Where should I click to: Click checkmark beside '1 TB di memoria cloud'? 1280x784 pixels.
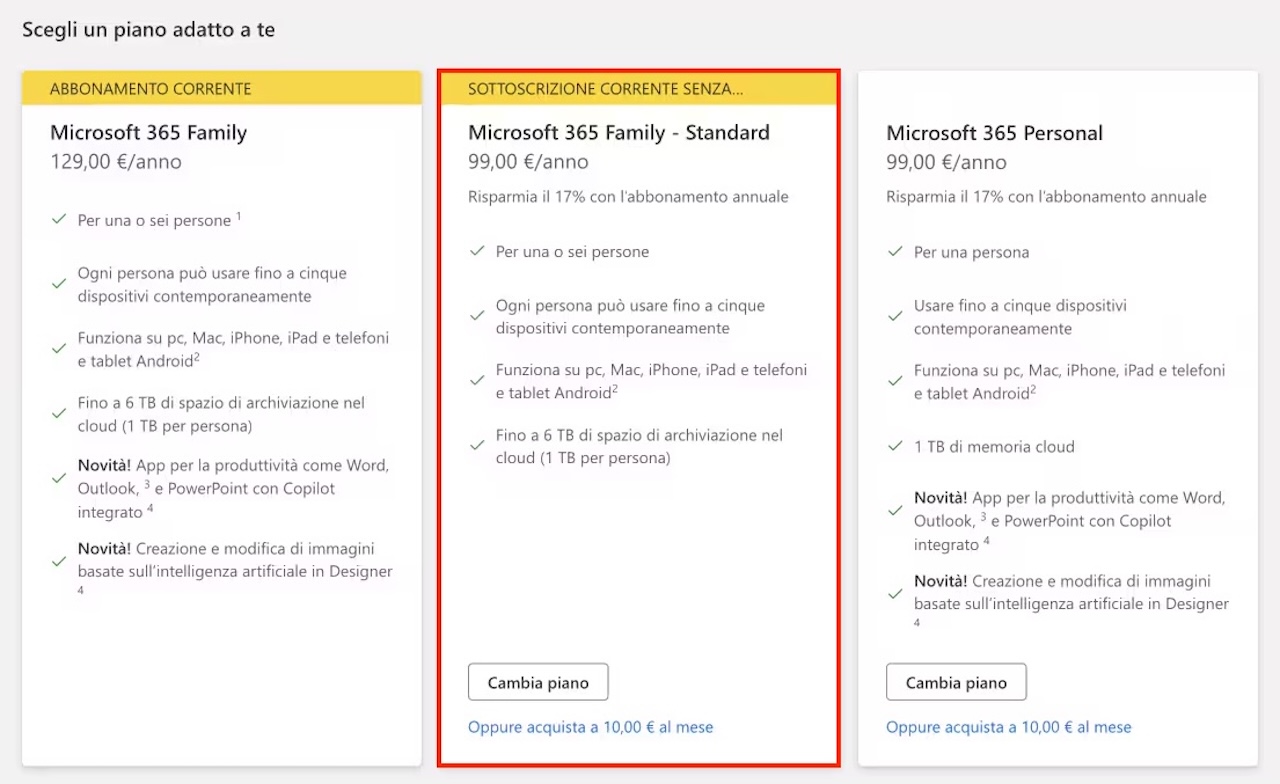(895, 446)
